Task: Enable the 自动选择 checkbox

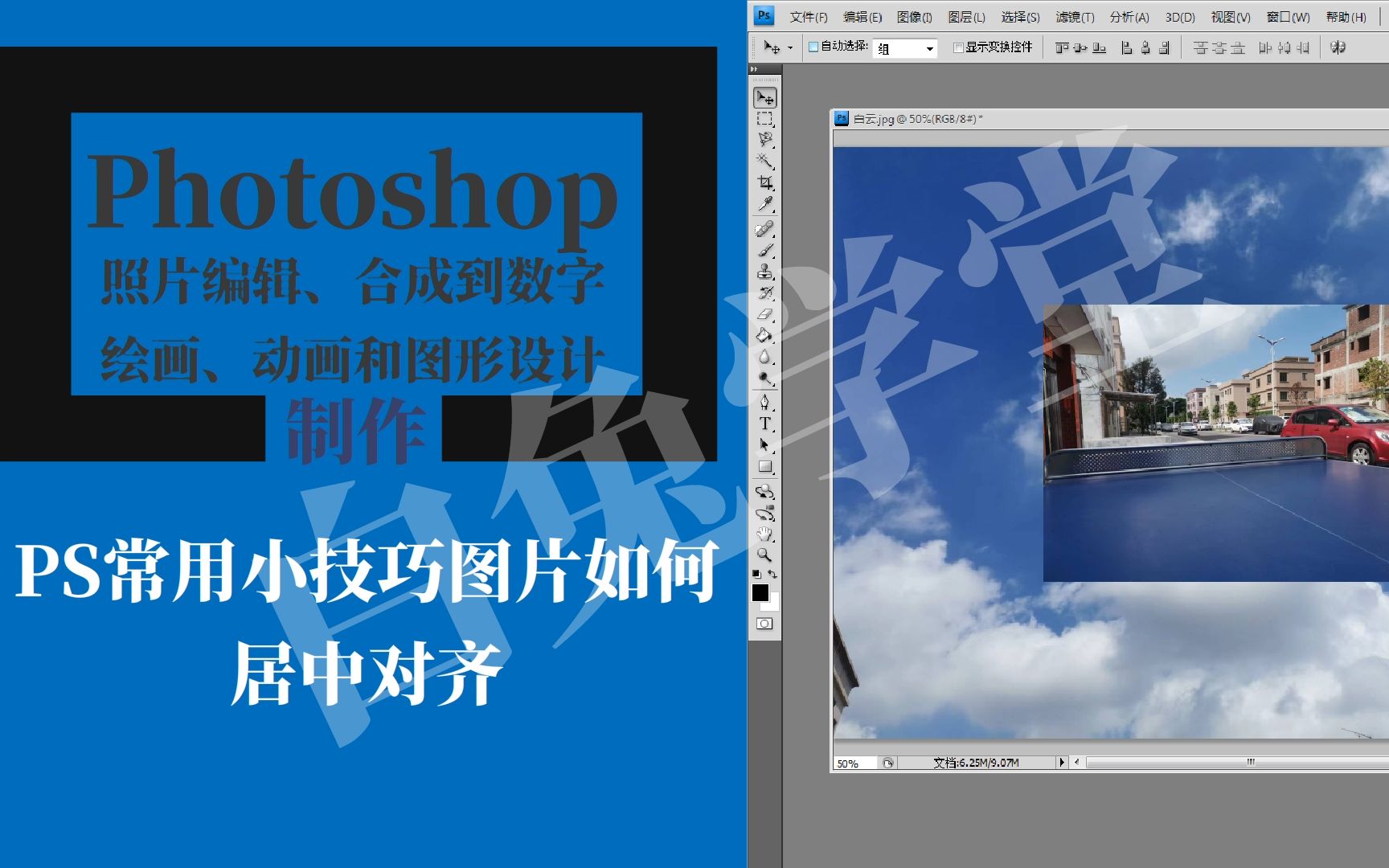Action: point(812,47)
